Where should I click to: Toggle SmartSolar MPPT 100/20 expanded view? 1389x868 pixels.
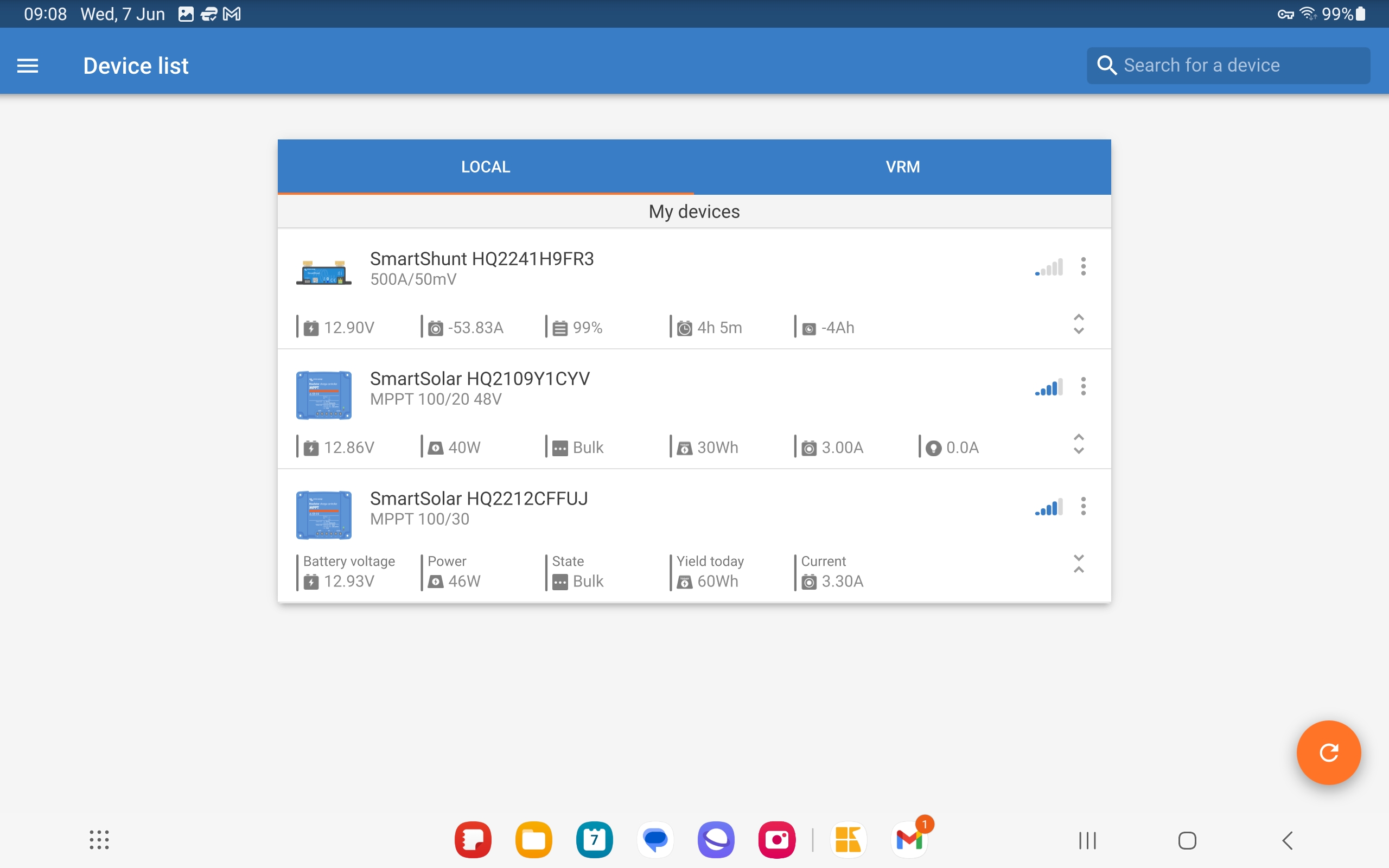tap(1079, 447)
